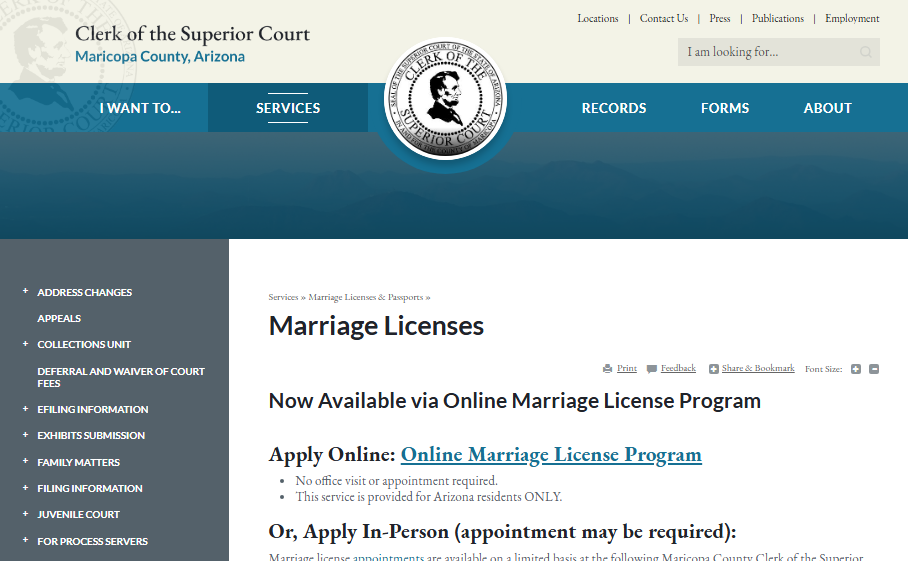
Task: Select Marriage Licenses & Passports breadcrumb
Action: [x=366, y=297]
